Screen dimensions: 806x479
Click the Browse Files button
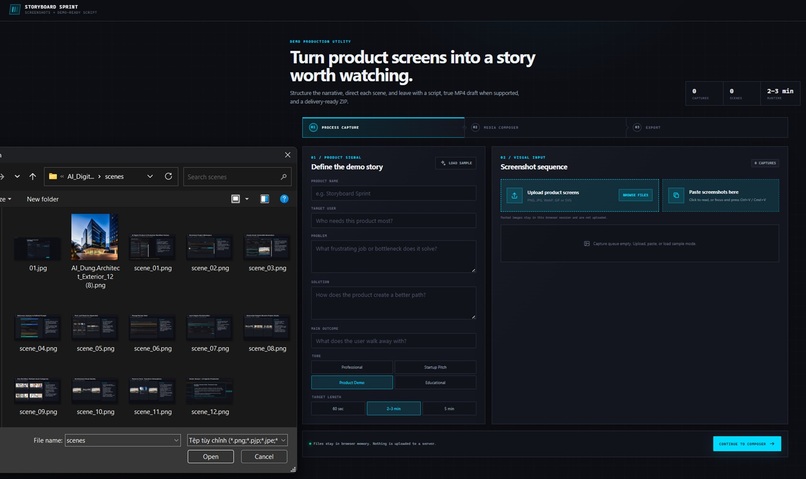tap(635, 195)
